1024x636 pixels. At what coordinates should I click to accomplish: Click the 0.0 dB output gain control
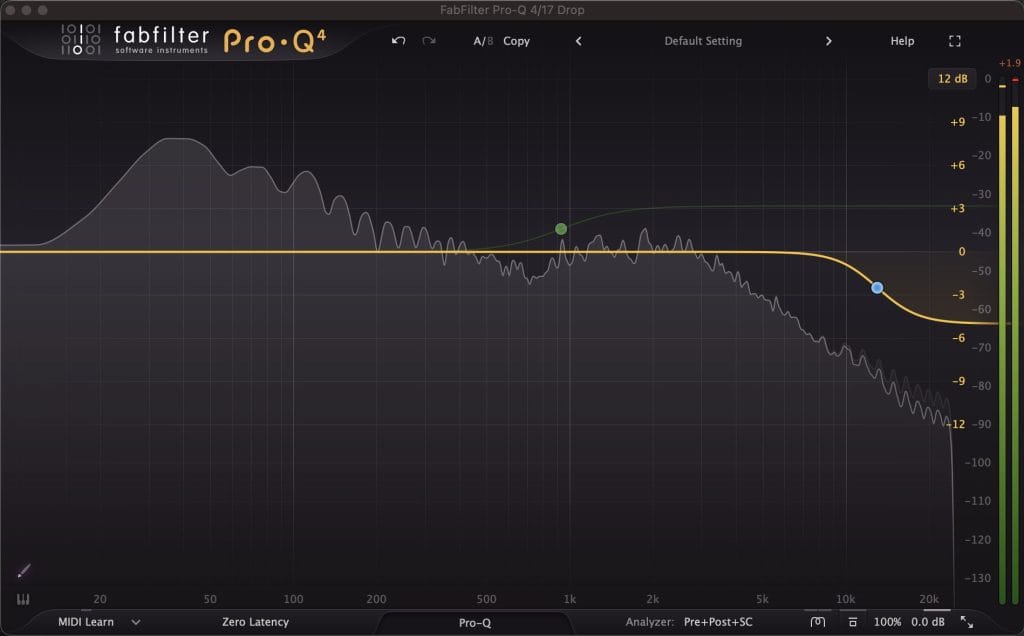[928, 622]
